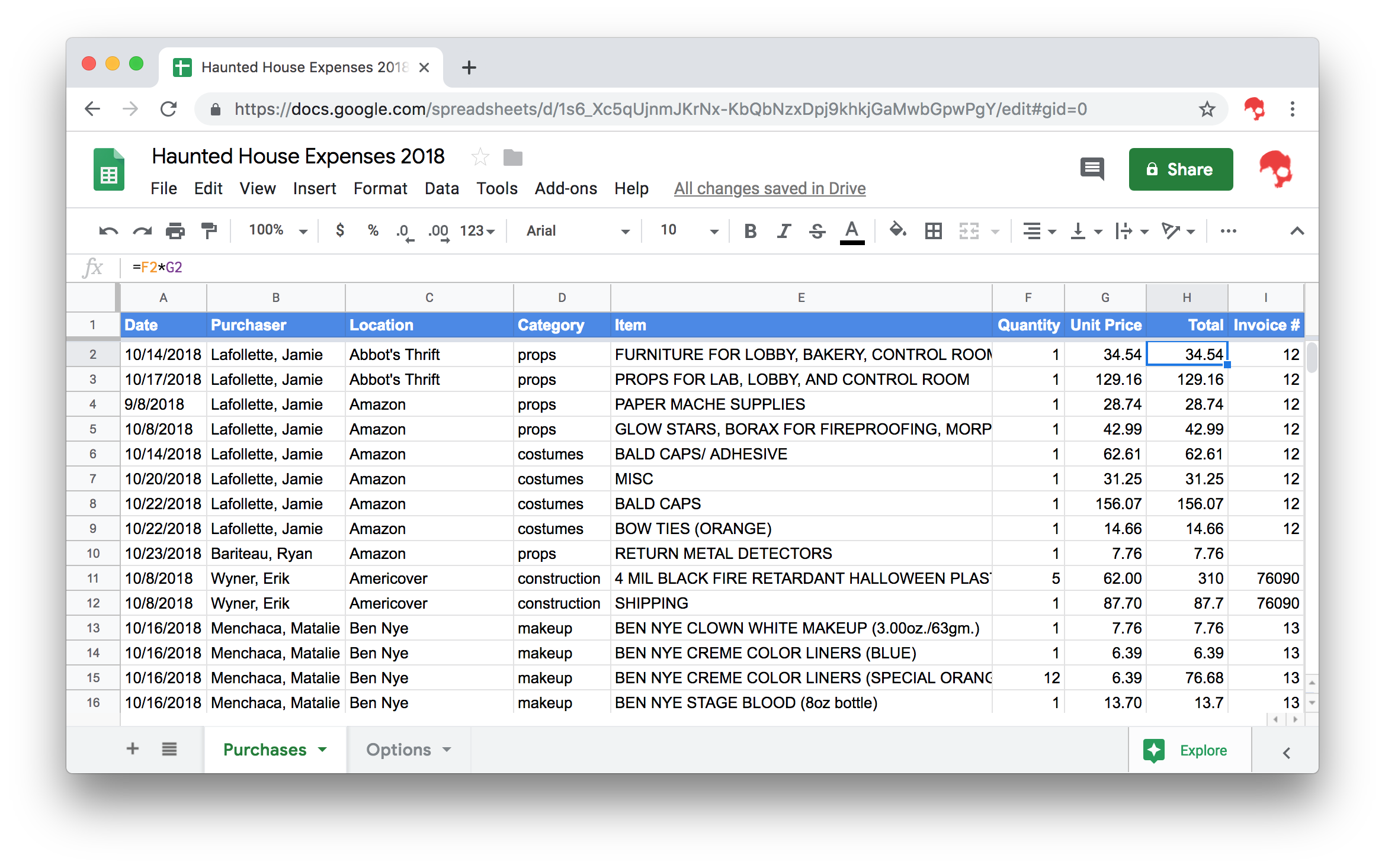Bookmark page with star icon in address bar

[x=1207, y=109]
